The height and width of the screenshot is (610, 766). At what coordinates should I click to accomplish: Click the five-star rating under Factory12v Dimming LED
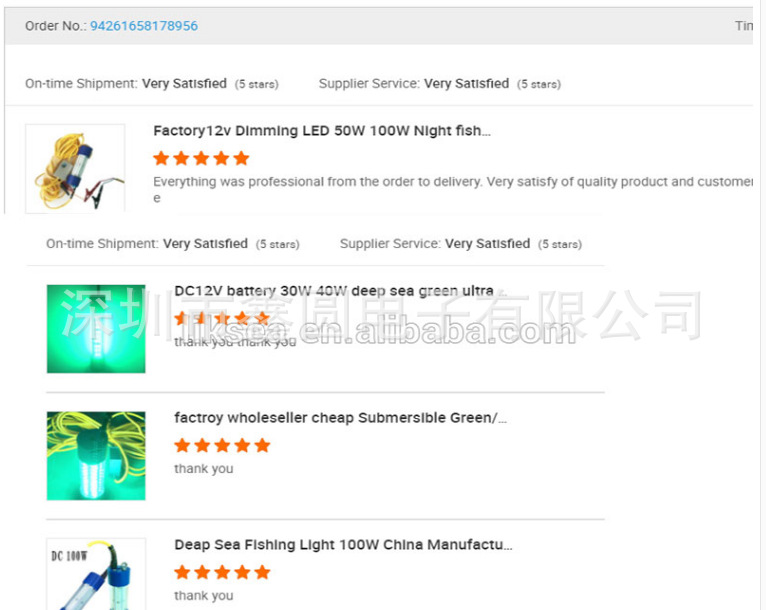click(x=201, y=158)
